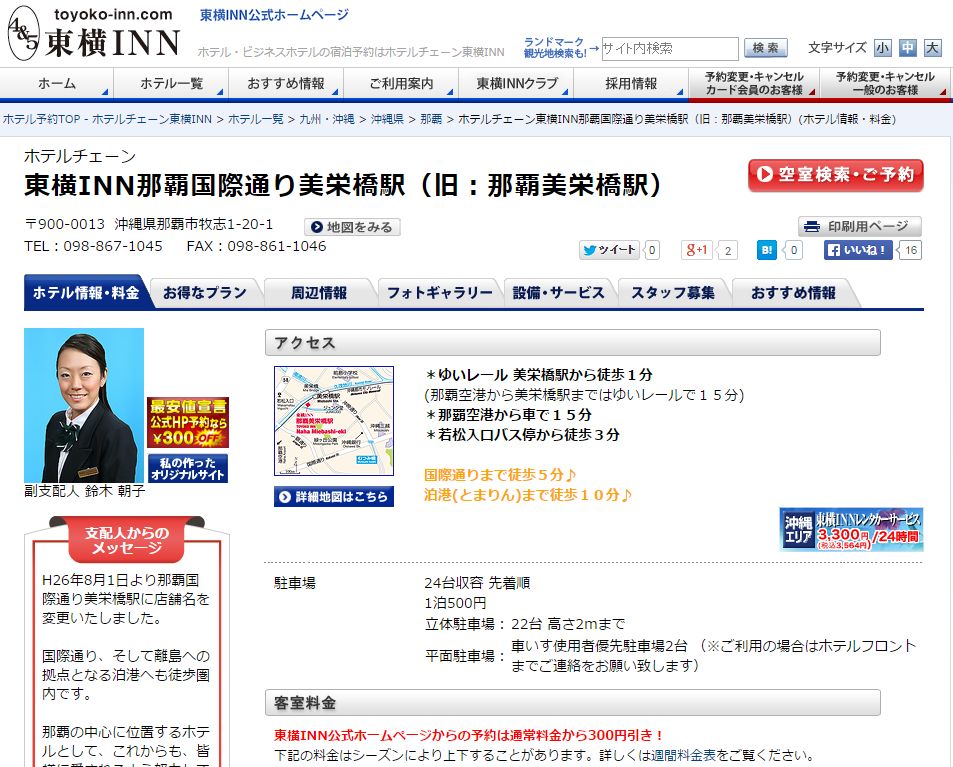Click the Google +1 share button

click(697, 250)
